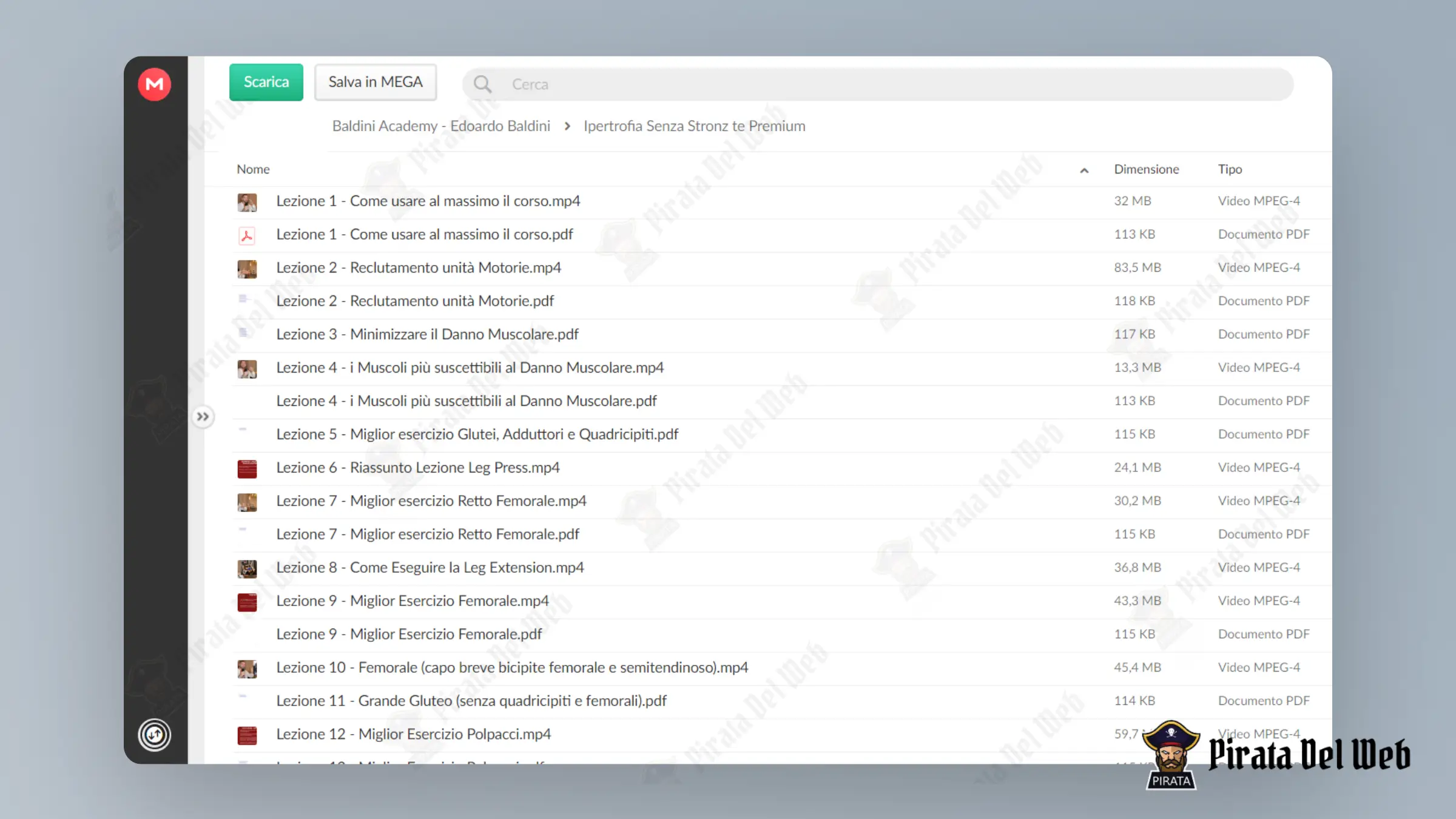The height and width of the screenshot is (819, 1456).
Task: Select Lezione 9 - Miglior Esercizio Femorale.pdf
Action: (408, 634)
